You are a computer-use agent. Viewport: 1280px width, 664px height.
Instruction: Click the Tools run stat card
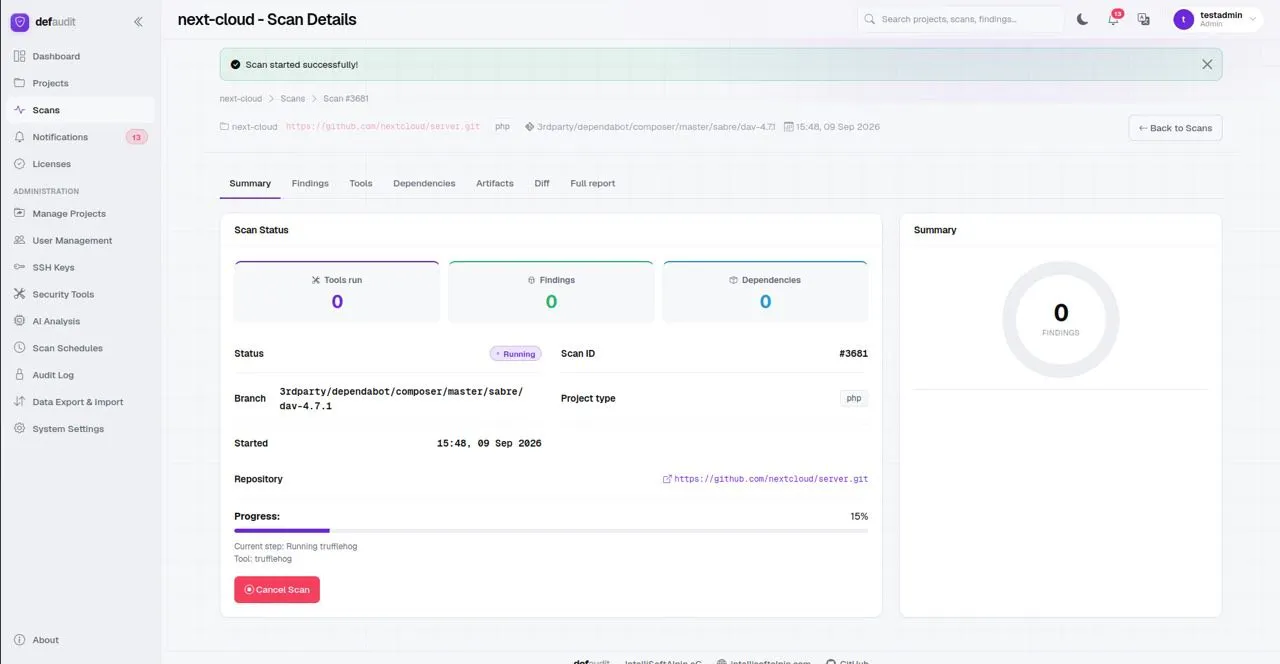(x=337, y=291)
